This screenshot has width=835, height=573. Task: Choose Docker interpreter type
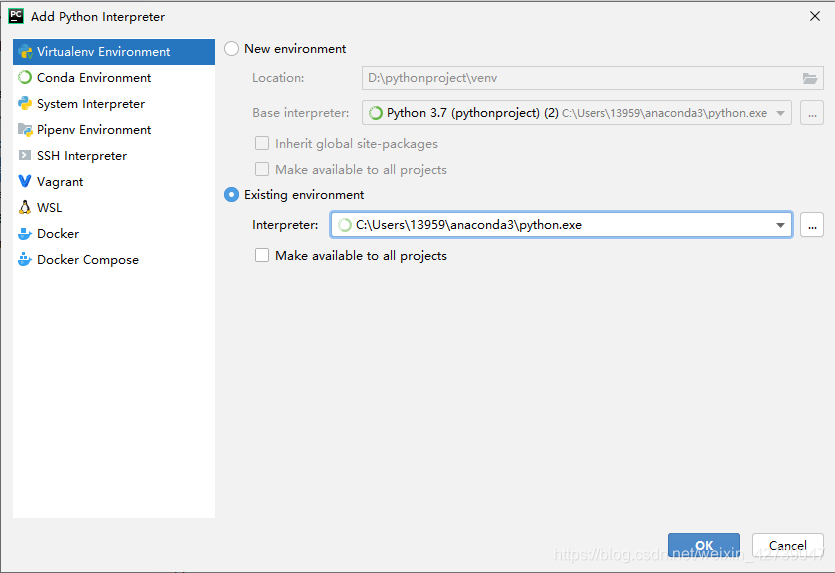[114, 234]
